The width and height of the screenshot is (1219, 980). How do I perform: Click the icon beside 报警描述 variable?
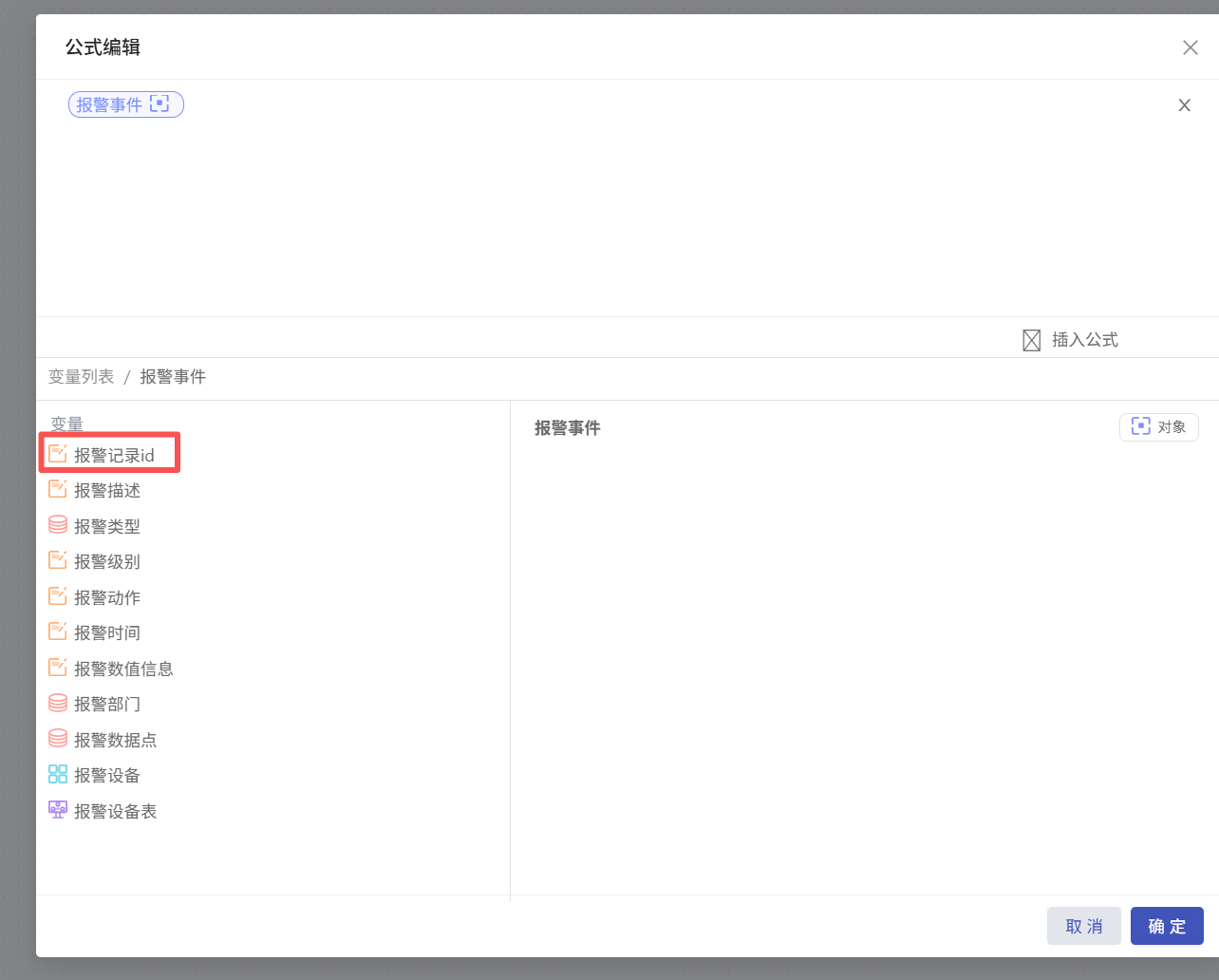click(58, 489)
